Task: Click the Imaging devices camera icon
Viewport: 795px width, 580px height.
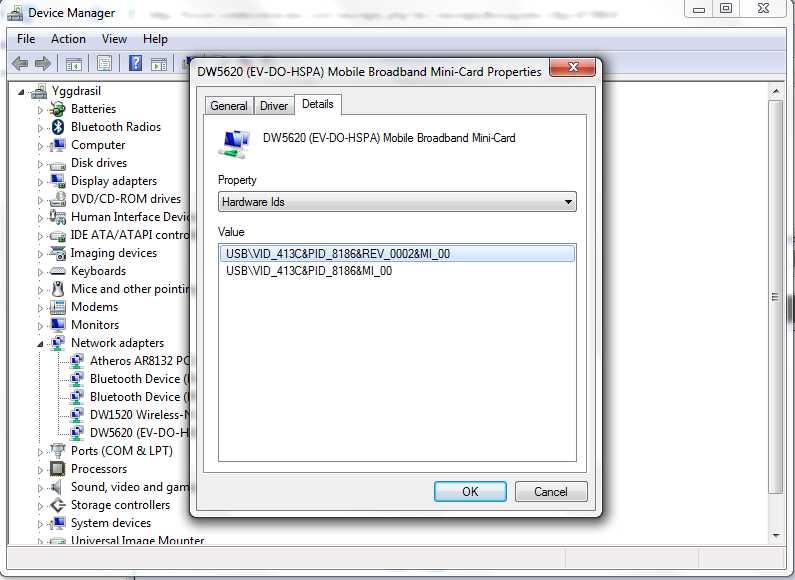Action: pos(57,253)
